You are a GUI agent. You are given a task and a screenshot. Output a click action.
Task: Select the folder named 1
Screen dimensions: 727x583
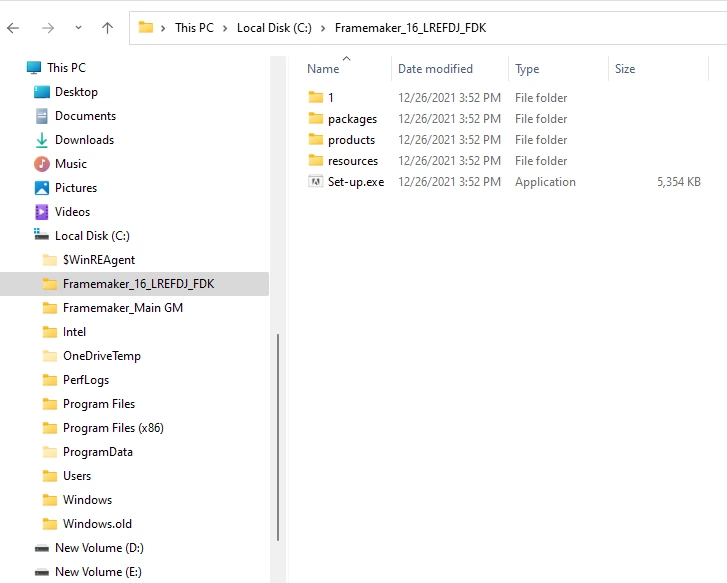[331, 97]
